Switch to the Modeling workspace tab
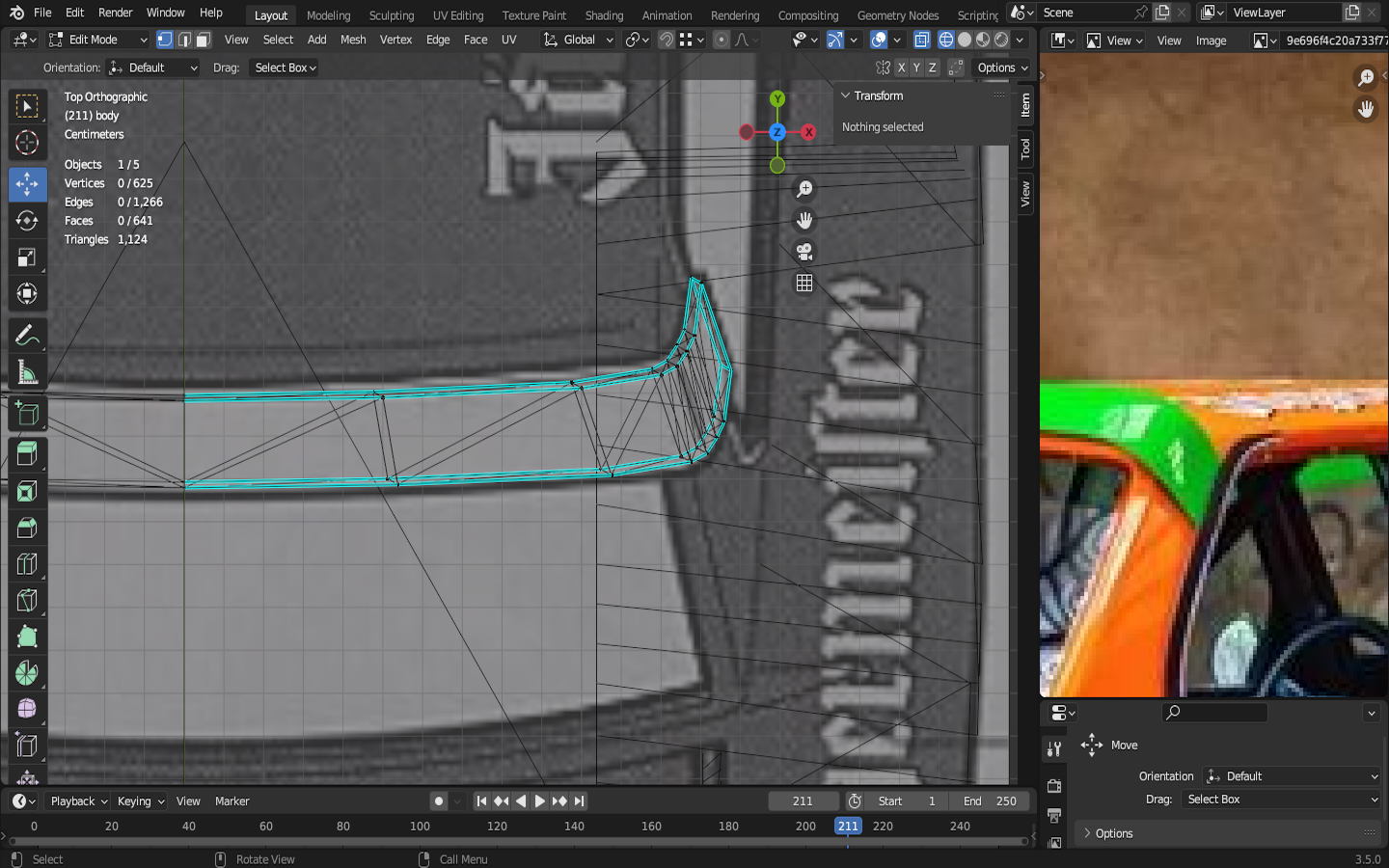Screen dimensions: 1389x868 point(329,15)
